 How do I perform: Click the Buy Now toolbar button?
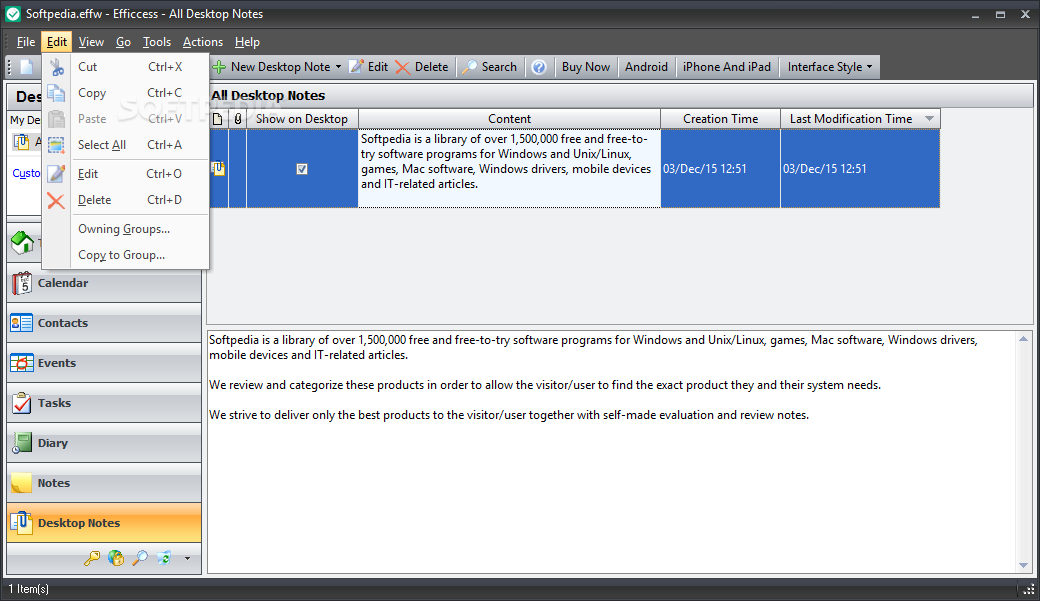(586, 67)
